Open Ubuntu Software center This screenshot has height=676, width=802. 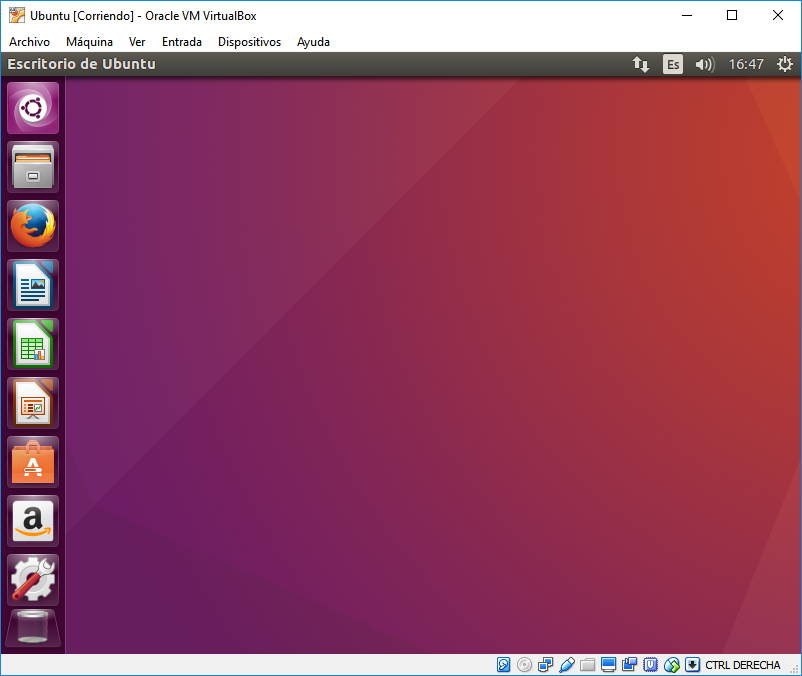click(x=32, y=462)
